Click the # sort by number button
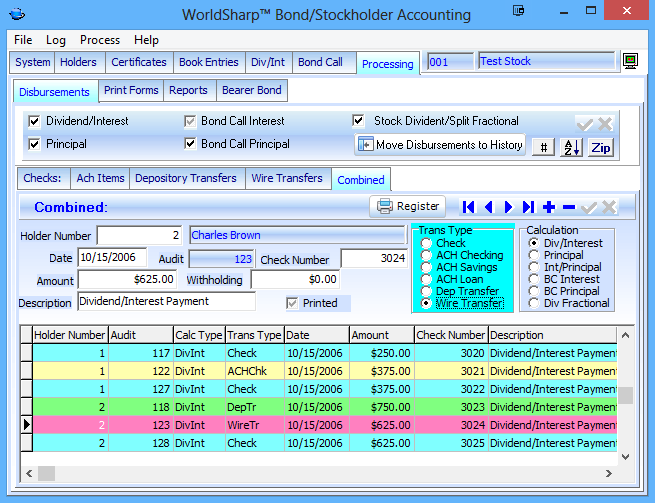The height and width of the screenshot is (503, 655). pos(542,147)
